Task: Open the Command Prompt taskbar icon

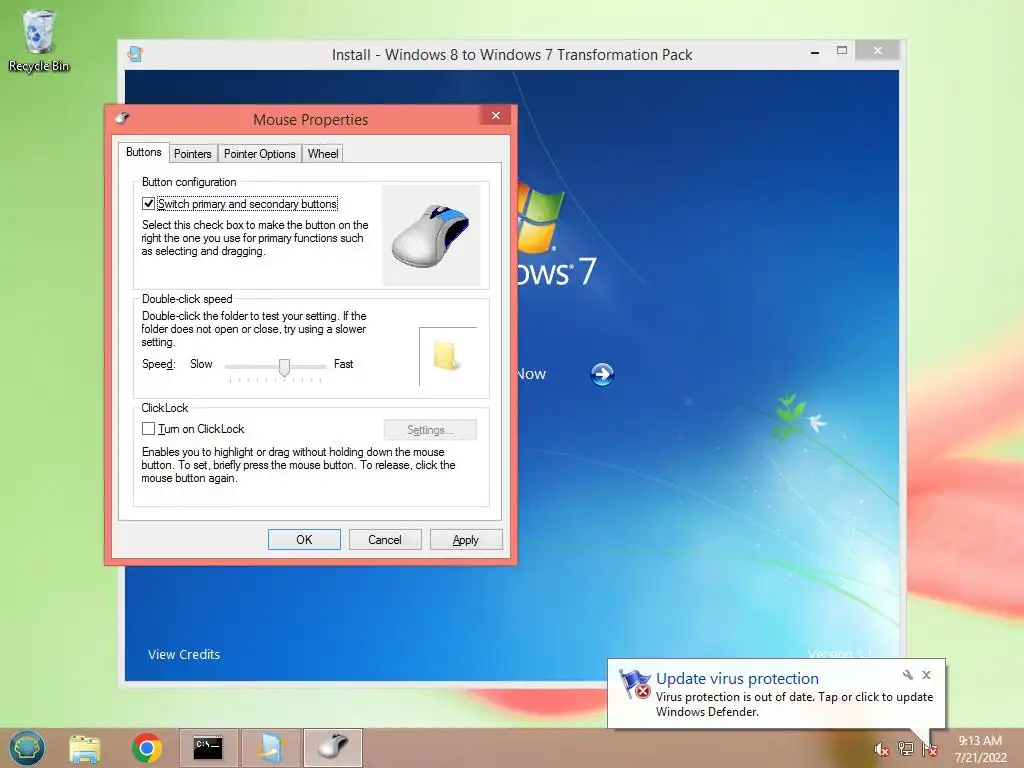Action: [208, 748]
